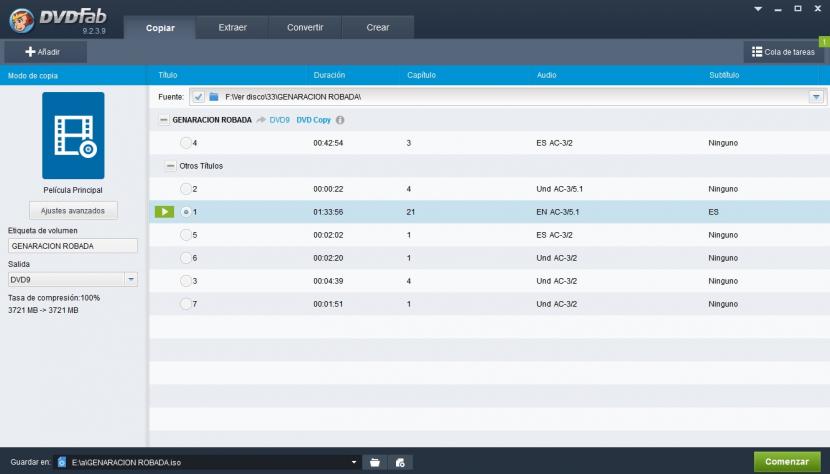
Task: Browse output folder icon next to save path
Action: [375, 462]
